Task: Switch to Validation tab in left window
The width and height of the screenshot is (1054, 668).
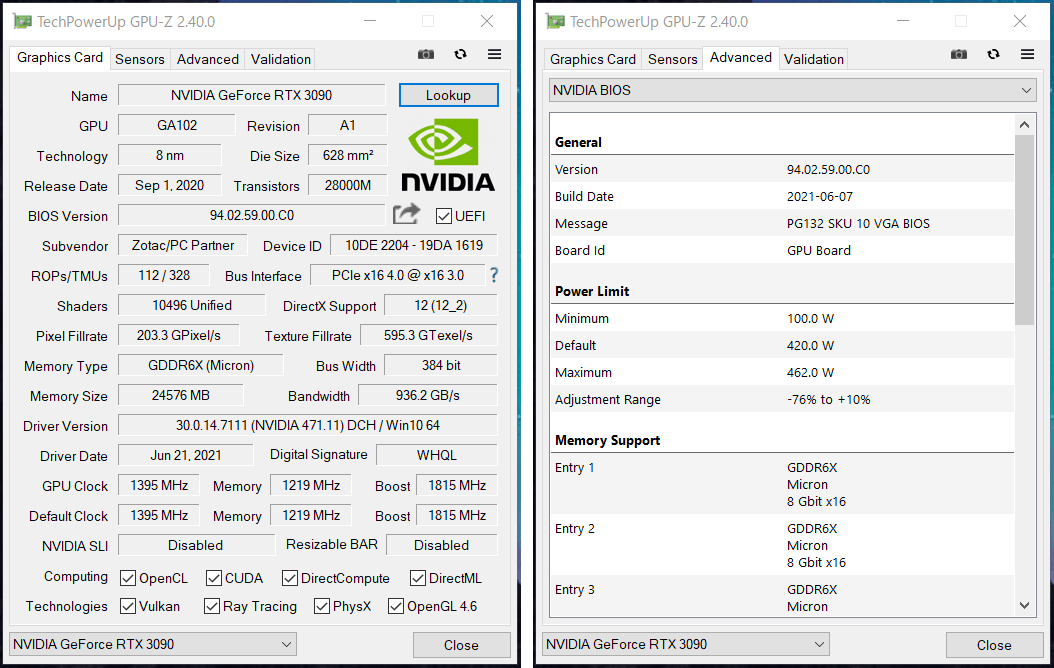Action: point(281,59)
